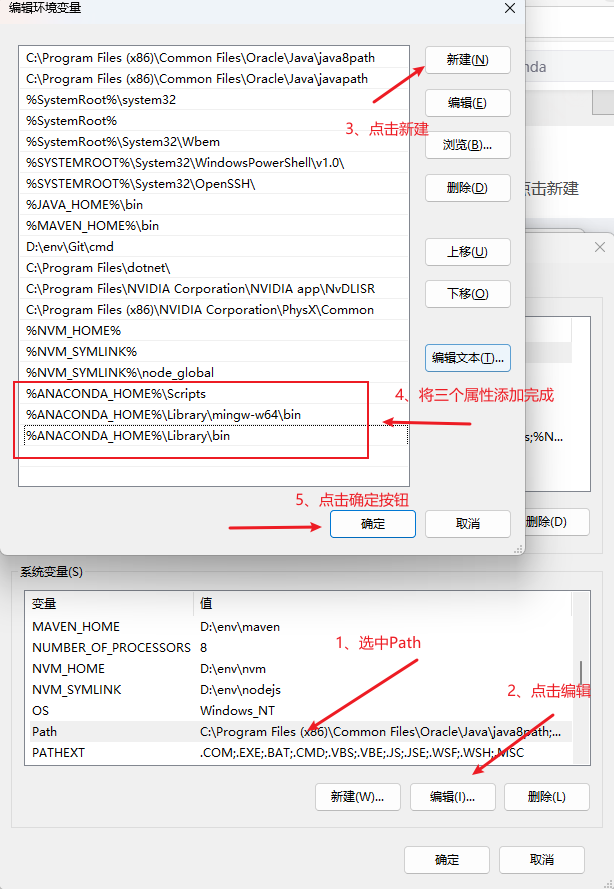Select MAVEN_HOME system variable row

298,626
